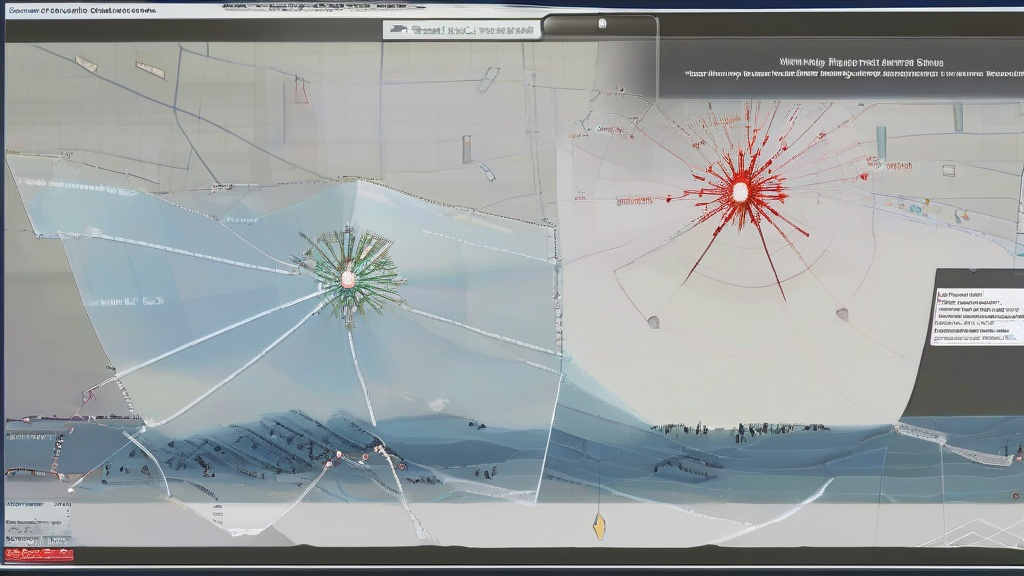The image size is (1024, 576).
Task: Click the icon in the top center toolbar button
Action: tap(399, 30)
